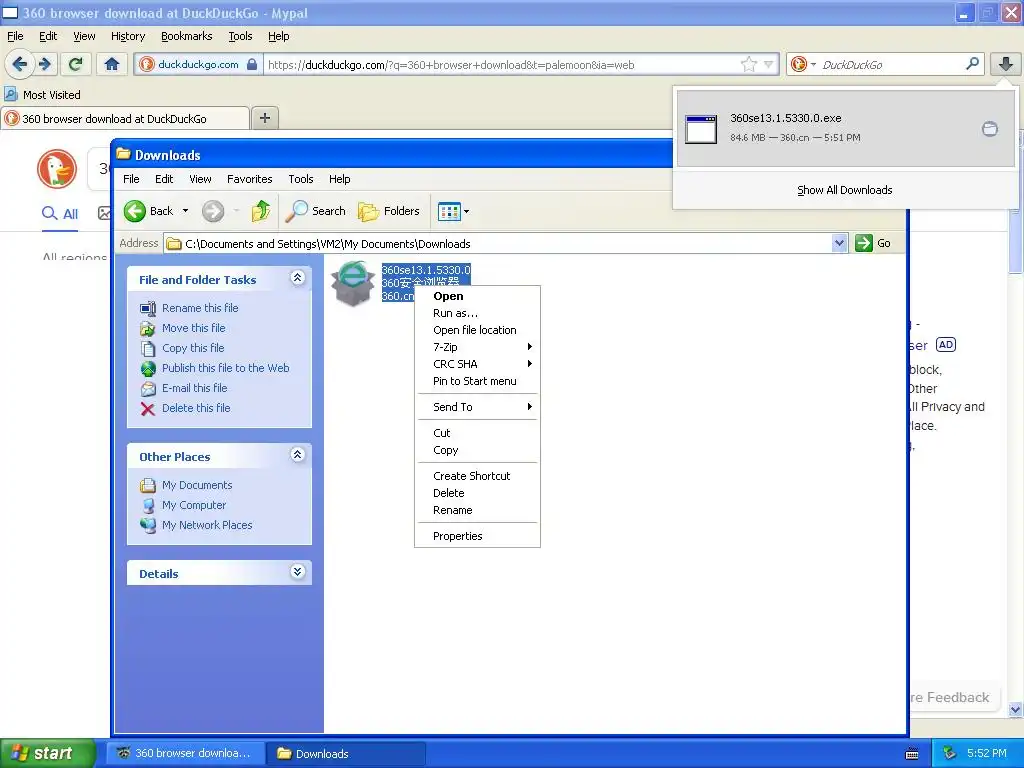The width and height of the screenshot is (1024, 768).
Task: Click the browser Back arrow button
Action: (x=19, y=64)
